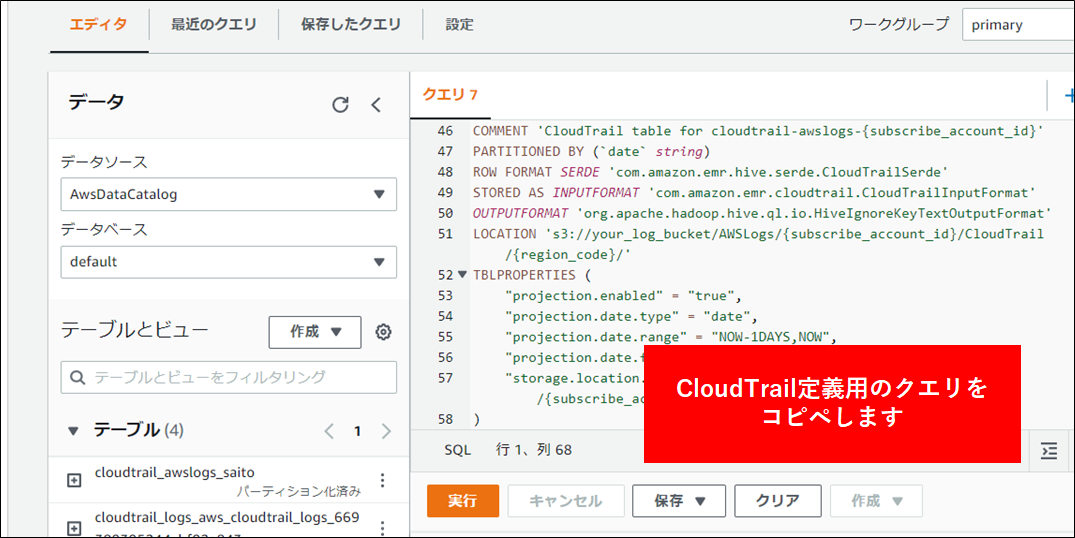Fold TBLPROPERTIES block at line 52
Viewport: 1075px width, 538px height.
click(x=462, y=275)
